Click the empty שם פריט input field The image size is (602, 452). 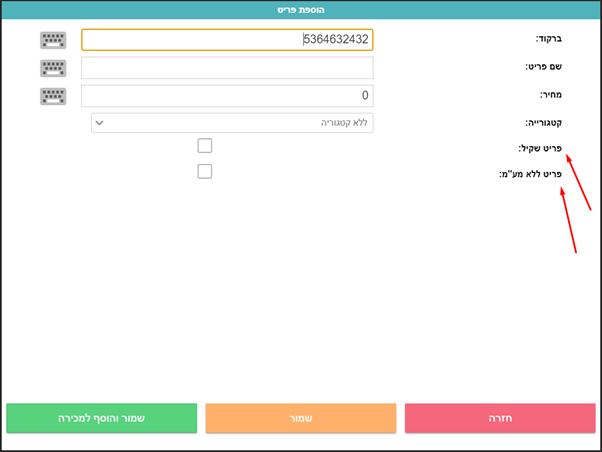point(227,68)
